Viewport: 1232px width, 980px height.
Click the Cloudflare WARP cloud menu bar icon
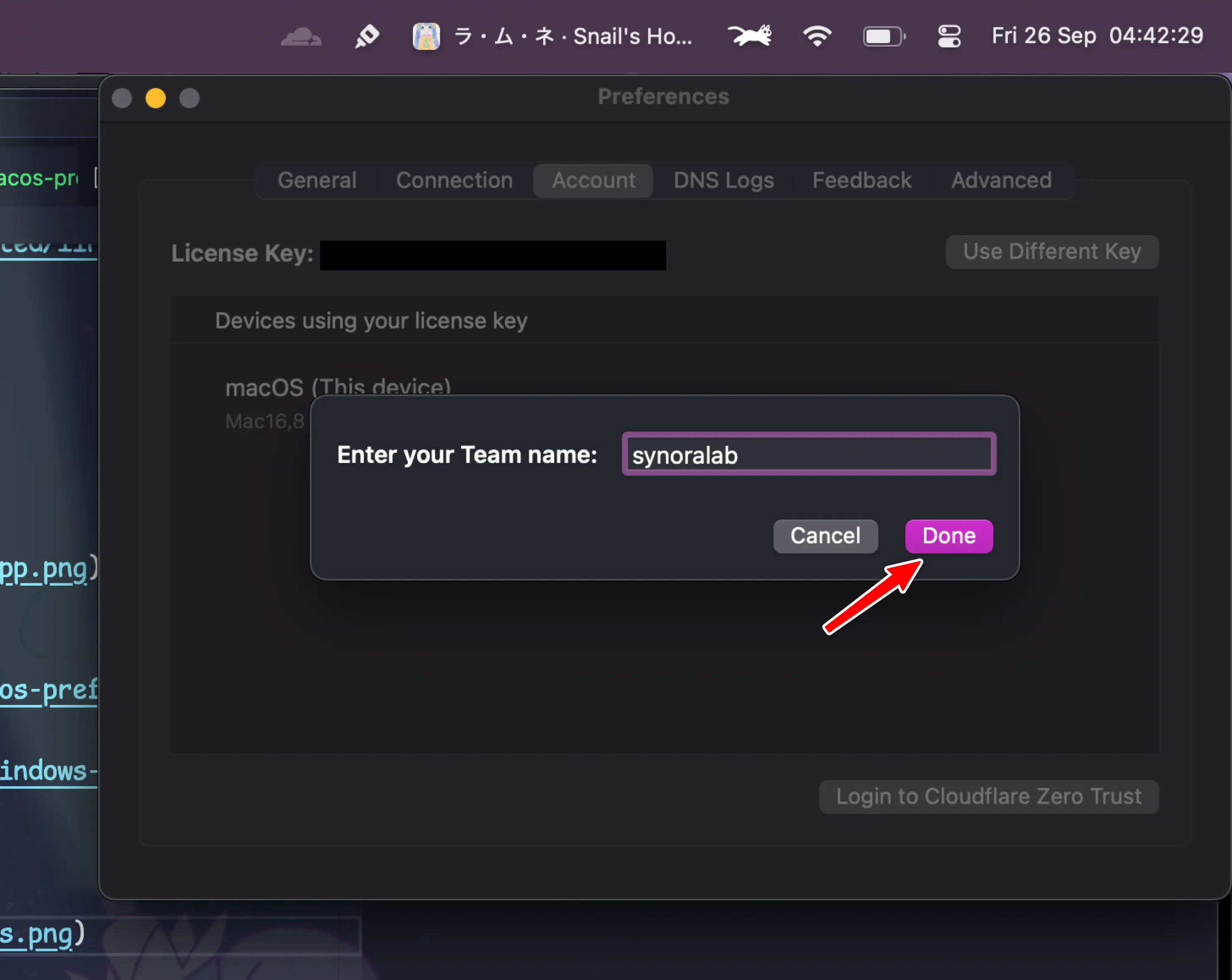[300, 36]
